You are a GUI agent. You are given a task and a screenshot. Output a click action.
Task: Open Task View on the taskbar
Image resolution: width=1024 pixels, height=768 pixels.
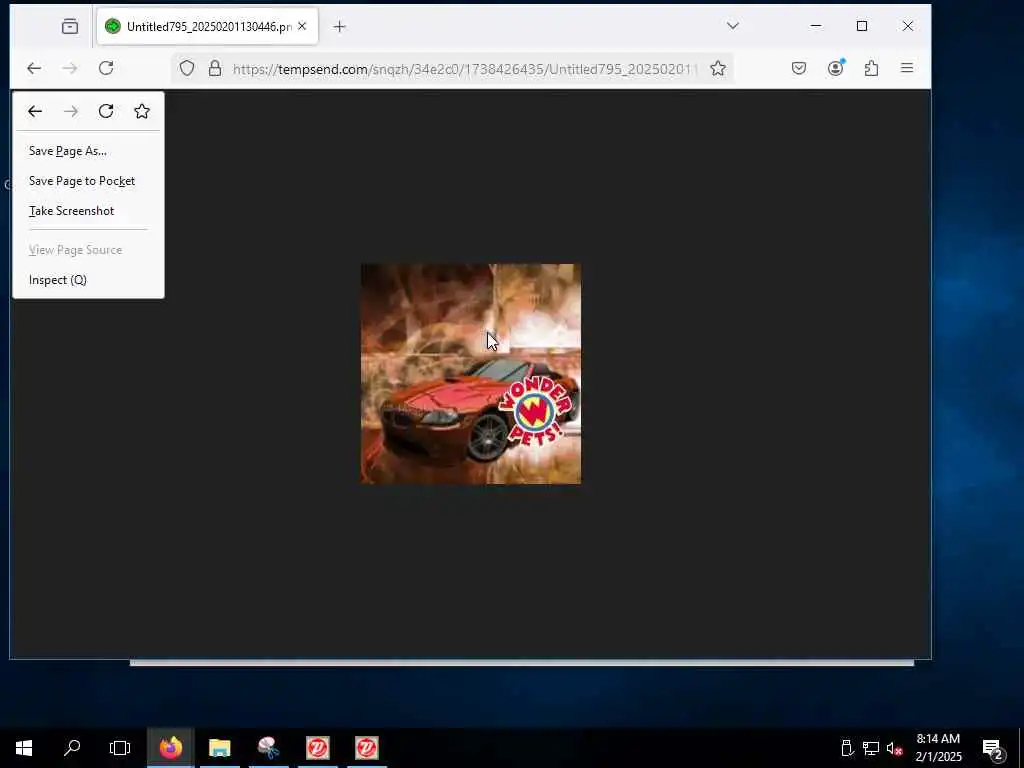click(120, 748)
